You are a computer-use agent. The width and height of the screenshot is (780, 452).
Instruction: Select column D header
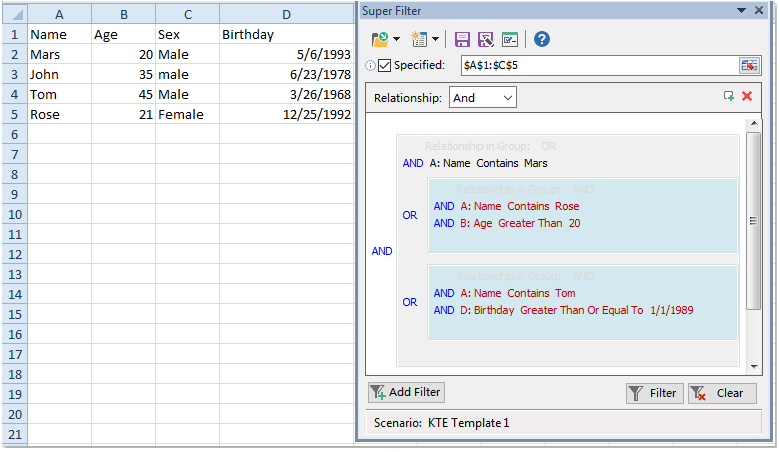287,14
